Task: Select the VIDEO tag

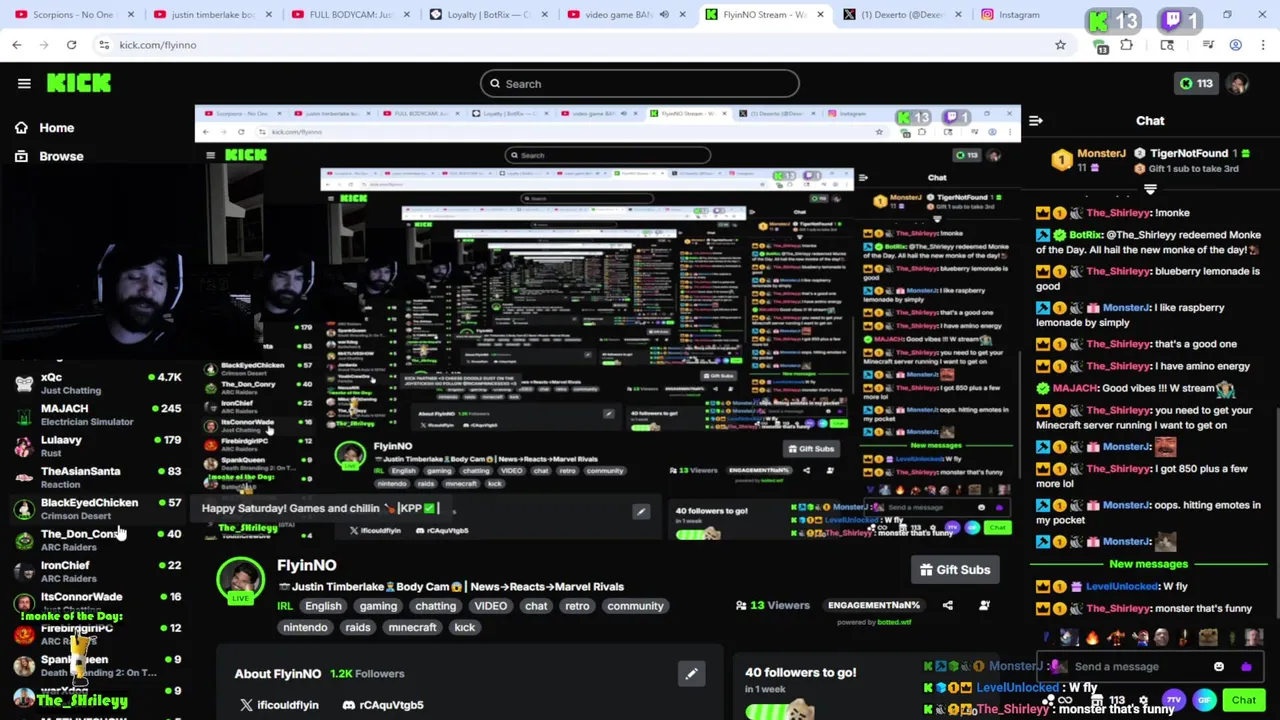Action: [x=490, y=606]
